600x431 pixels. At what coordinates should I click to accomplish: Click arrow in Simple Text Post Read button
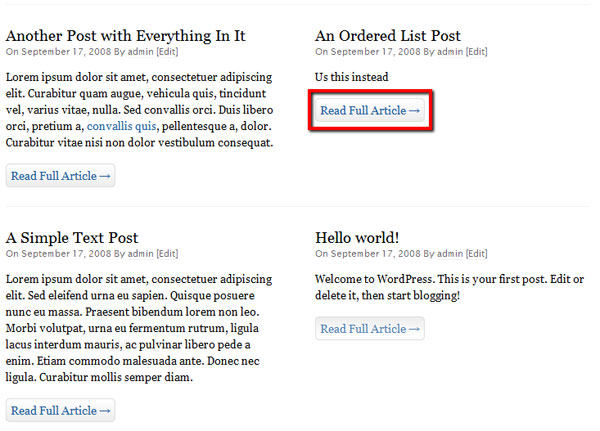pyautogui.click(x=105, y=411)
